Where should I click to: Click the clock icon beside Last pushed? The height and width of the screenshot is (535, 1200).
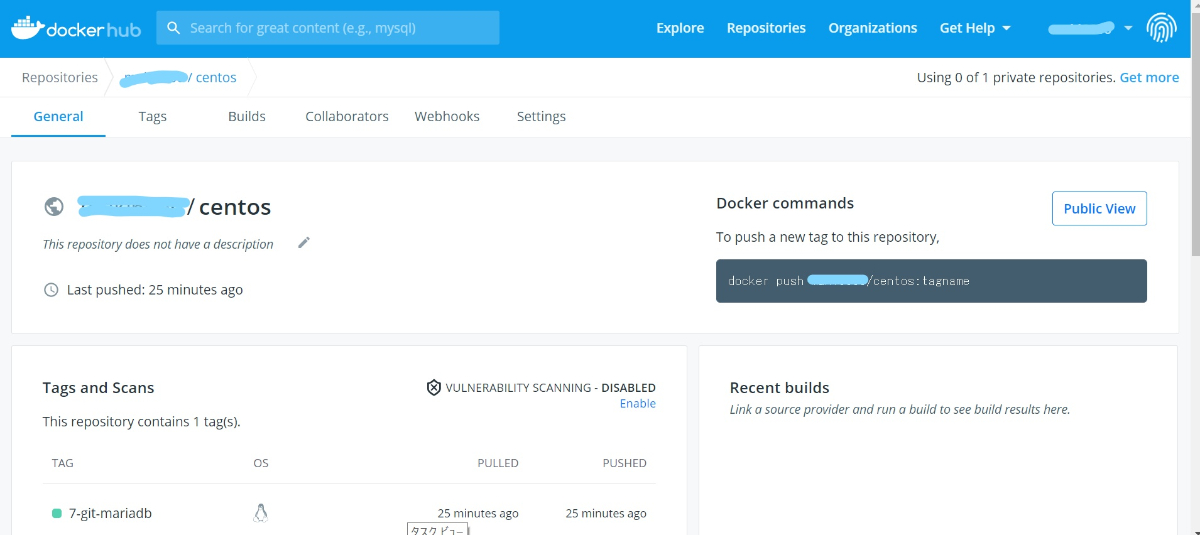pos(51,290)
